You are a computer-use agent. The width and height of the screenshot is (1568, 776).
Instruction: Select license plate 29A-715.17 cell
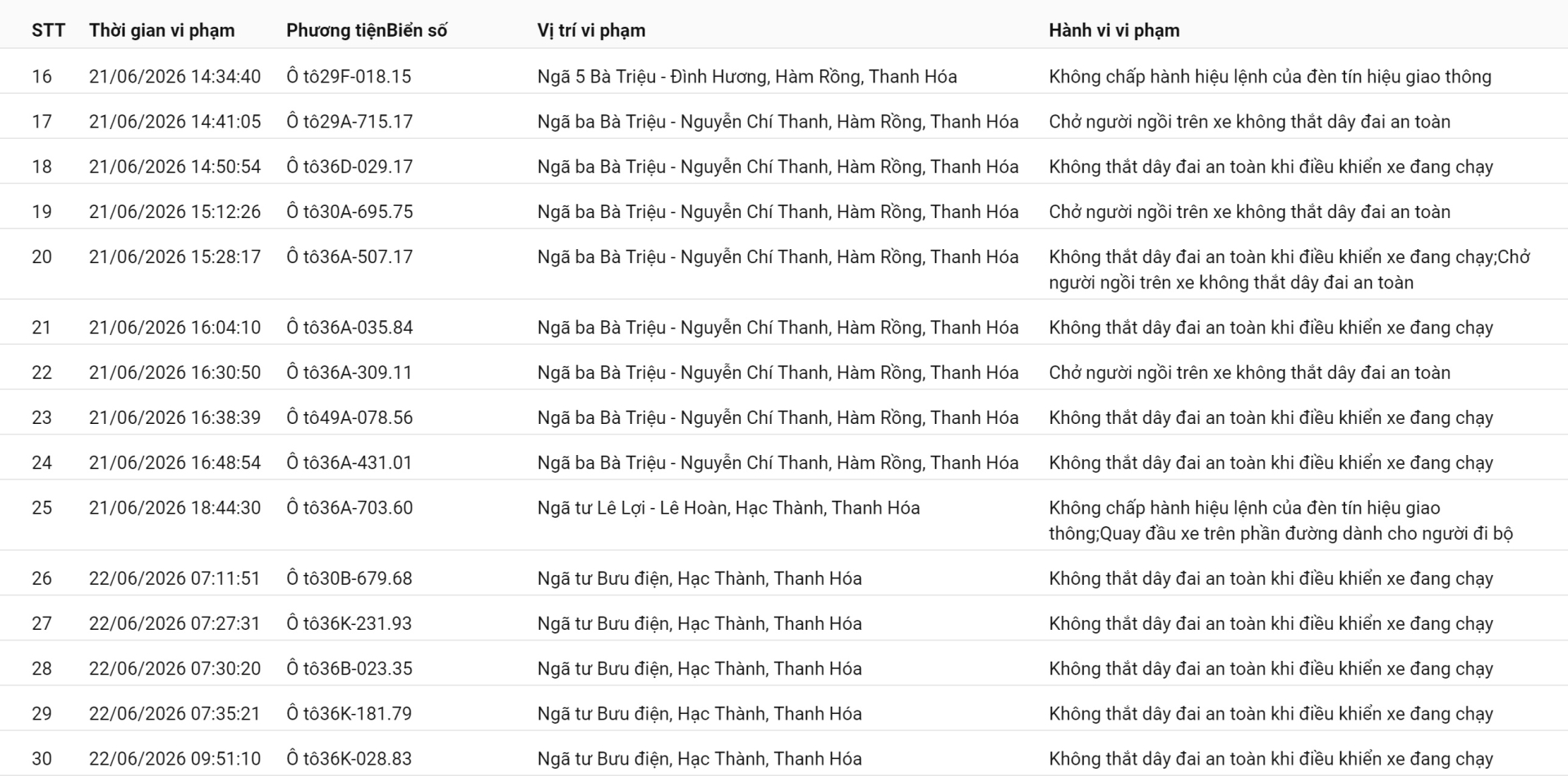[350, 122]
